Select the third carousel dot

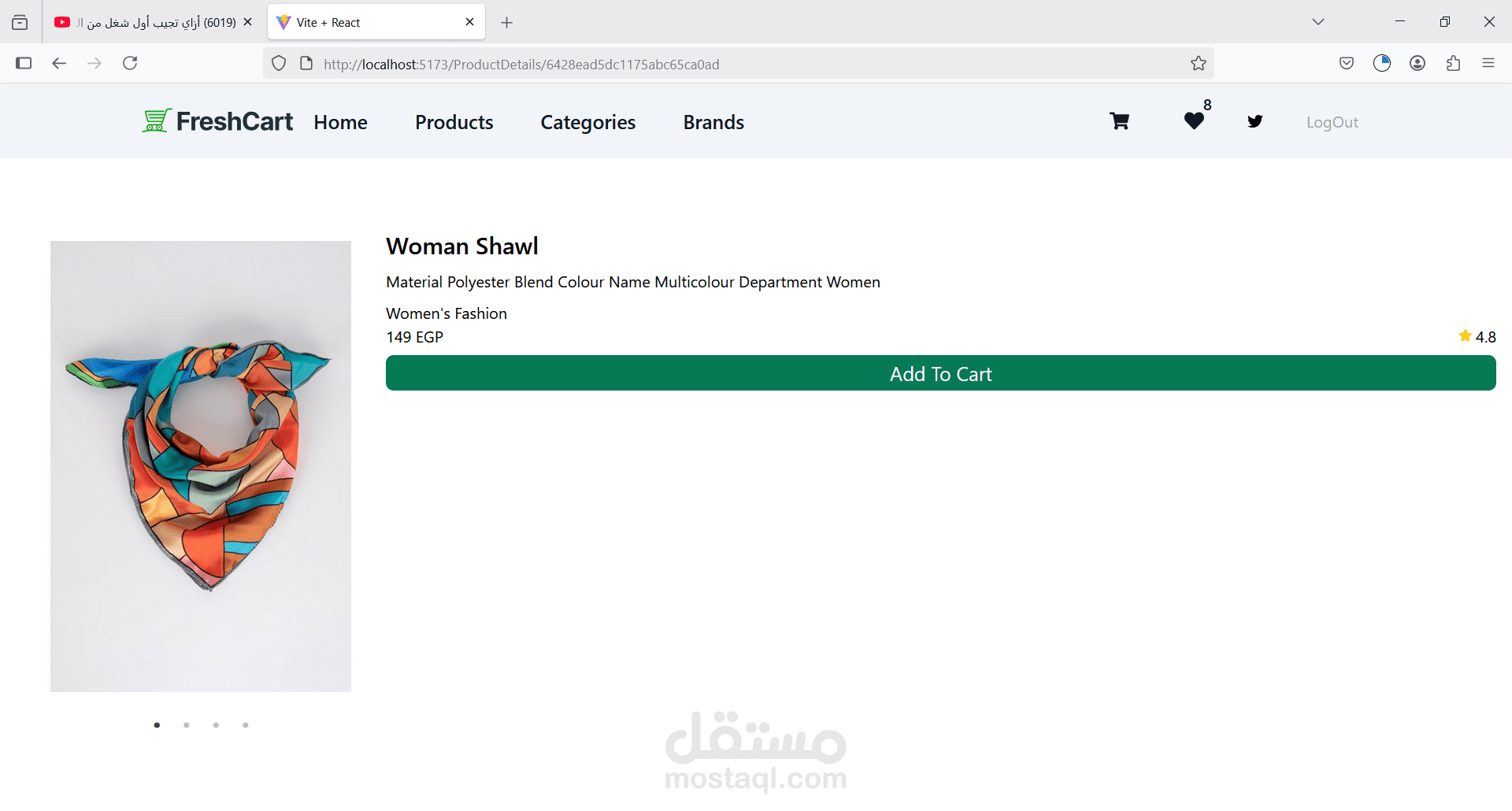tap(216, 725)
